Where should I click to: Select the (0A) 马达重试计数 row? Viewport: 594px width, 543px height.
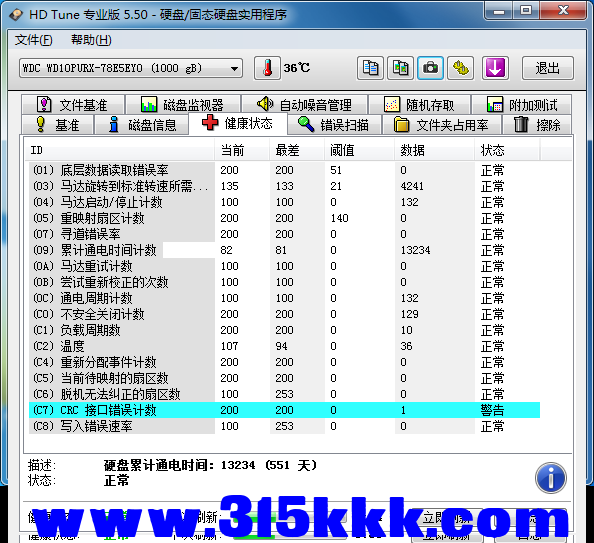pyautogui.click(x=284, y=266)
